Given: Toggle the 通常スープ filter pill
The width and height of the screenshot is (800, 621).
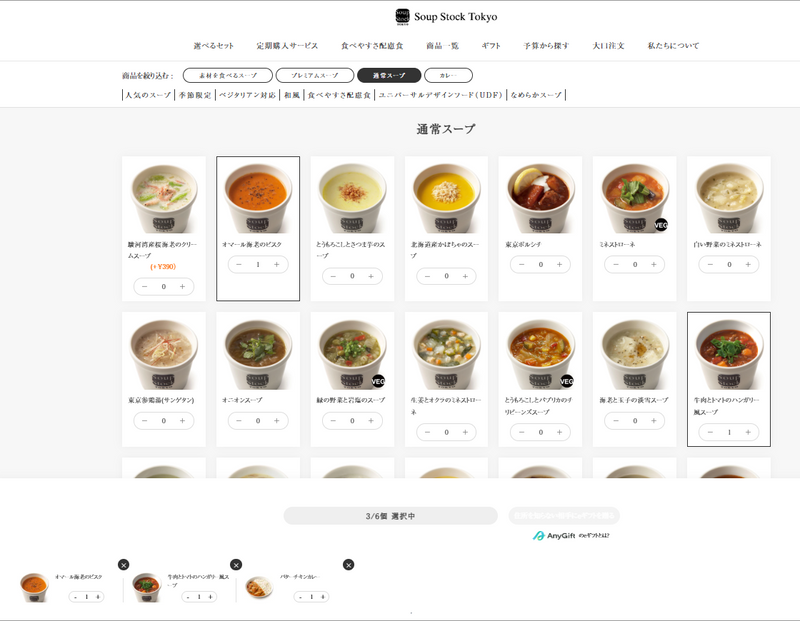Looking at the screenshot, I should [x=389, y=76].
